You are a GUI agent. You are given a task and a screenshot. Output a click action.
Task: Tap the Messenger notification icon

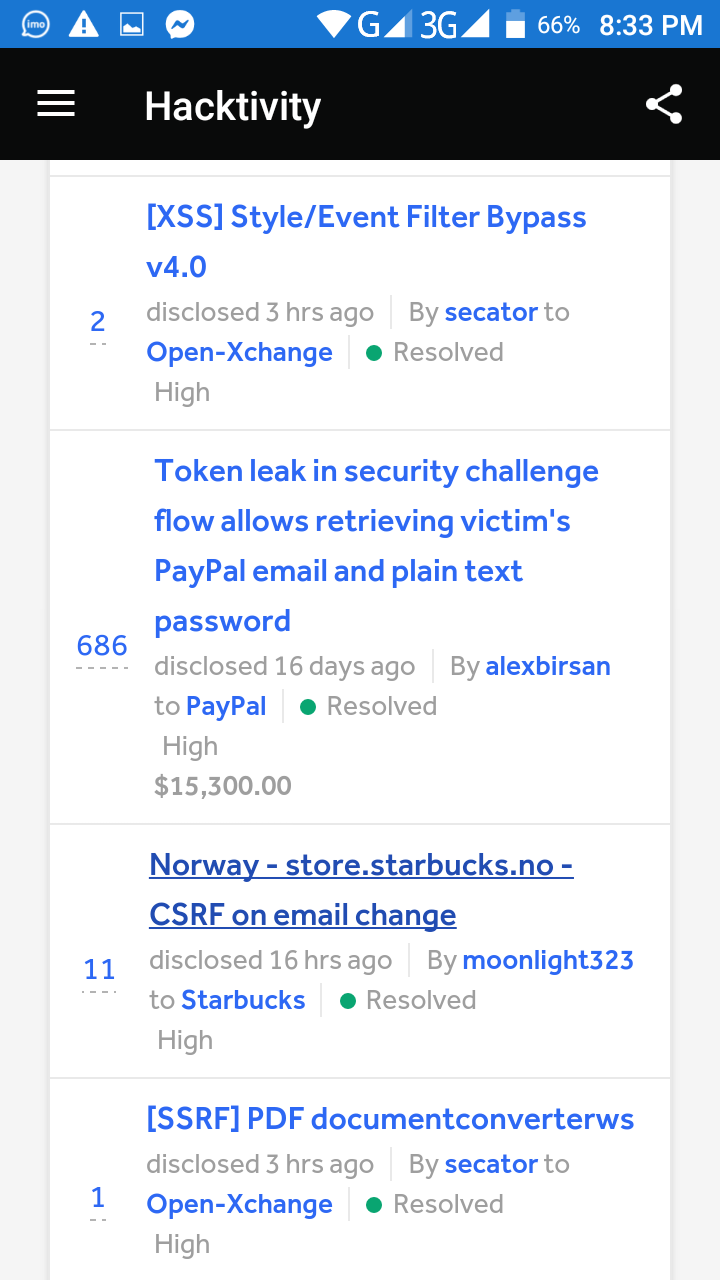tap(180, 24)
